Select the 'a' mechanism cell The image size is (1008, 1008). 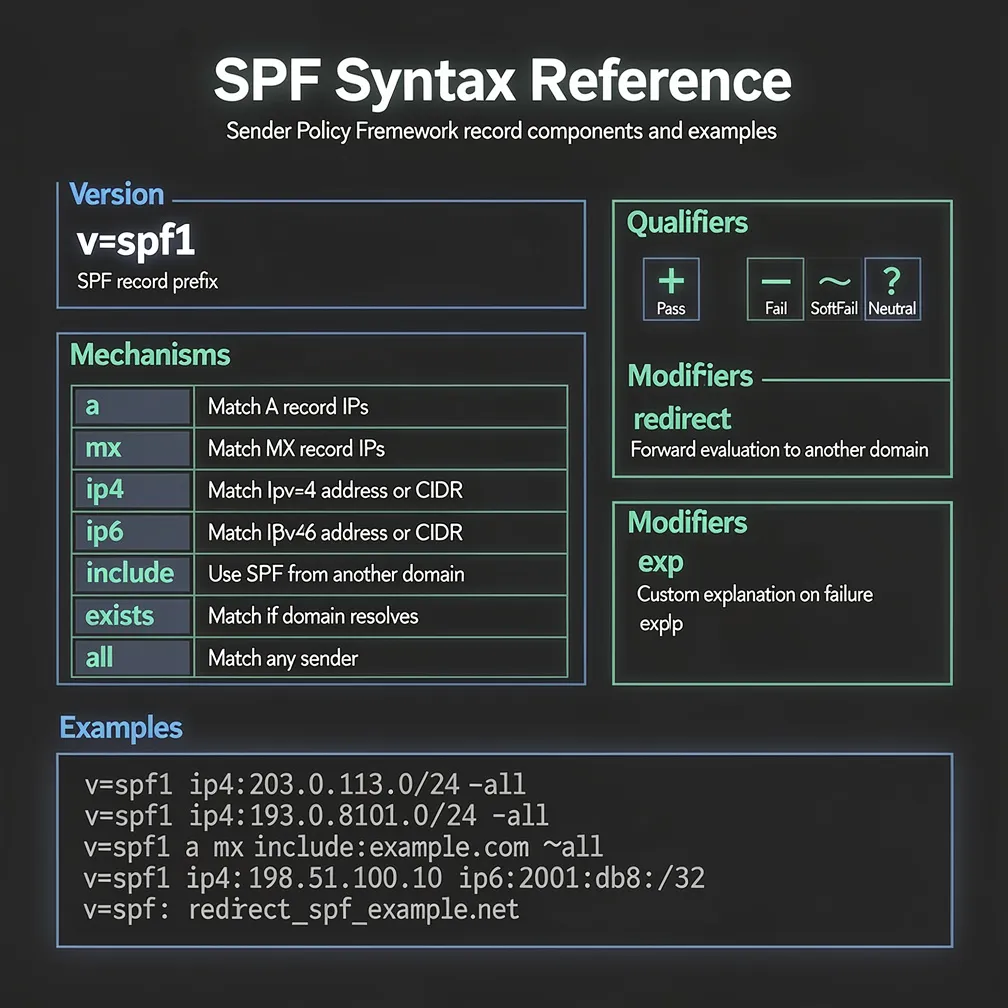coord(132,406)
